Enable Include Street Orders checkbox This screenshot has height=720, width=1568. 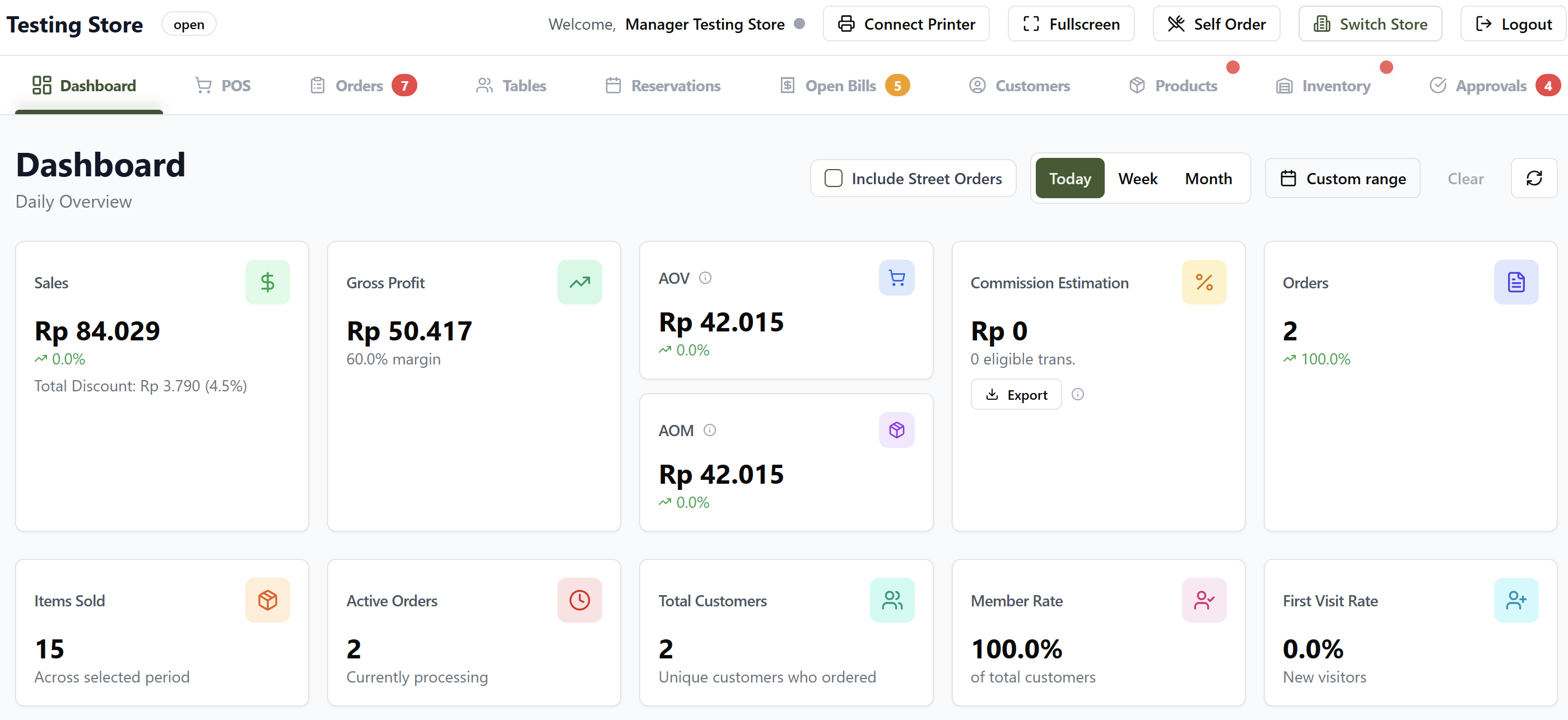coord(832,178)
